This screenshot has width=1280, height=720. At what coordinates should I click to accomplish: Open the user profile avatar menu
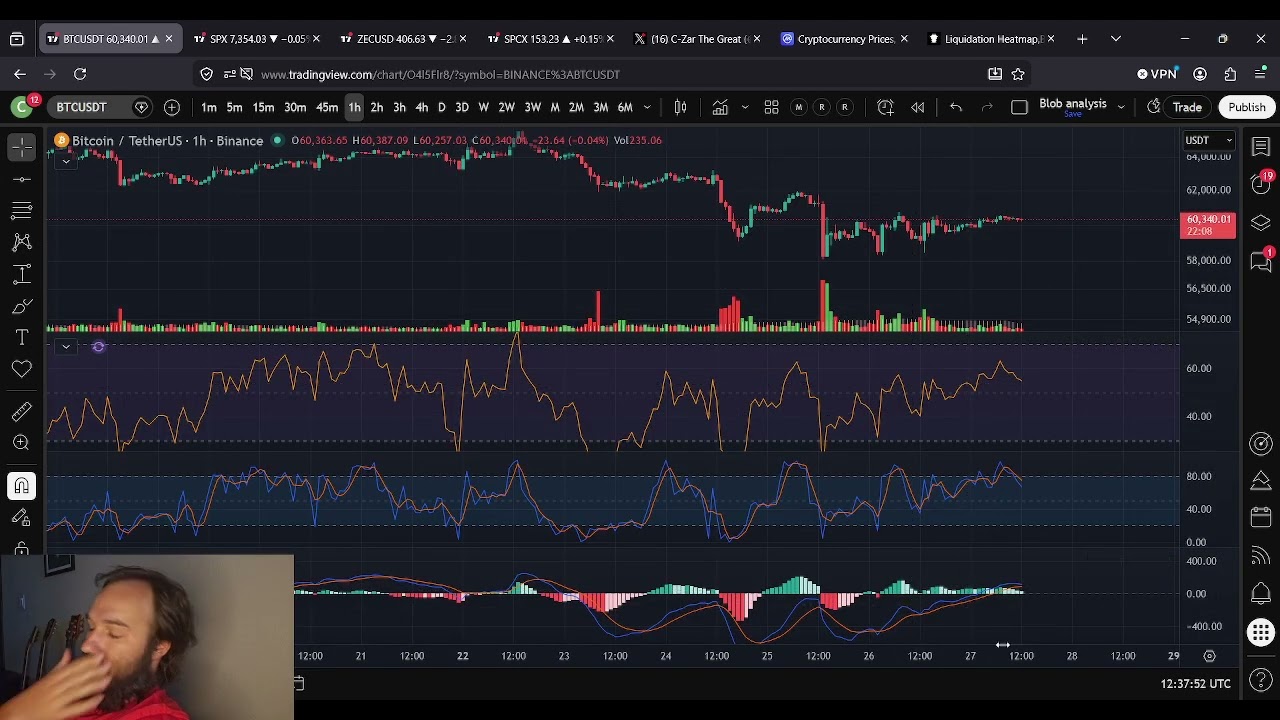tap(21, 107)
